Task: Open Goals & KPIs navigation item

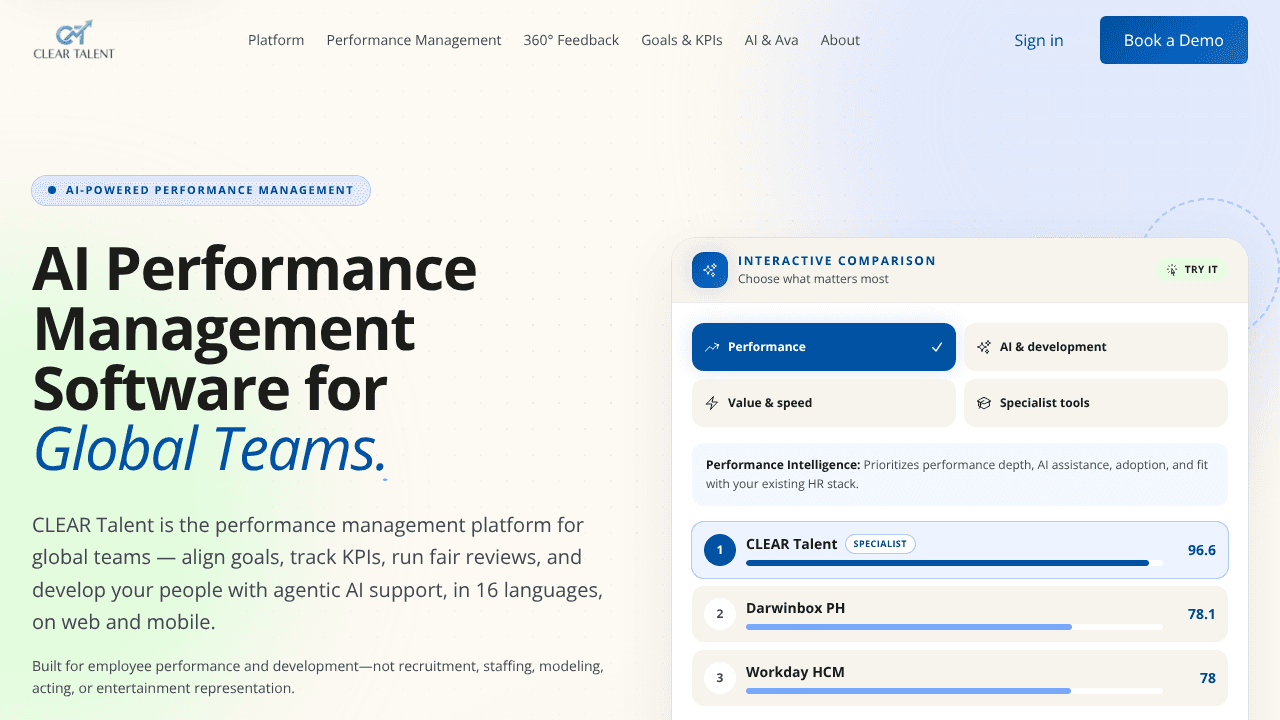Action: [x=682, y=40]
